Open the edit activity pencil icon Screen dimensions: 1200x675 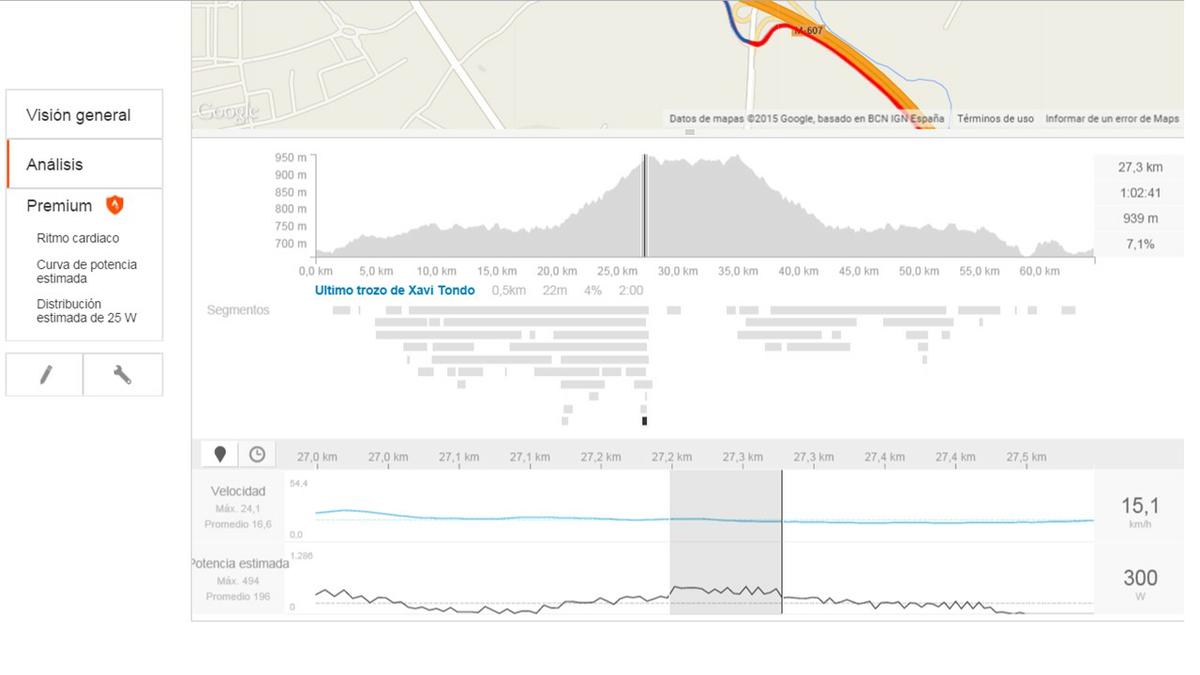click(44, 374)
